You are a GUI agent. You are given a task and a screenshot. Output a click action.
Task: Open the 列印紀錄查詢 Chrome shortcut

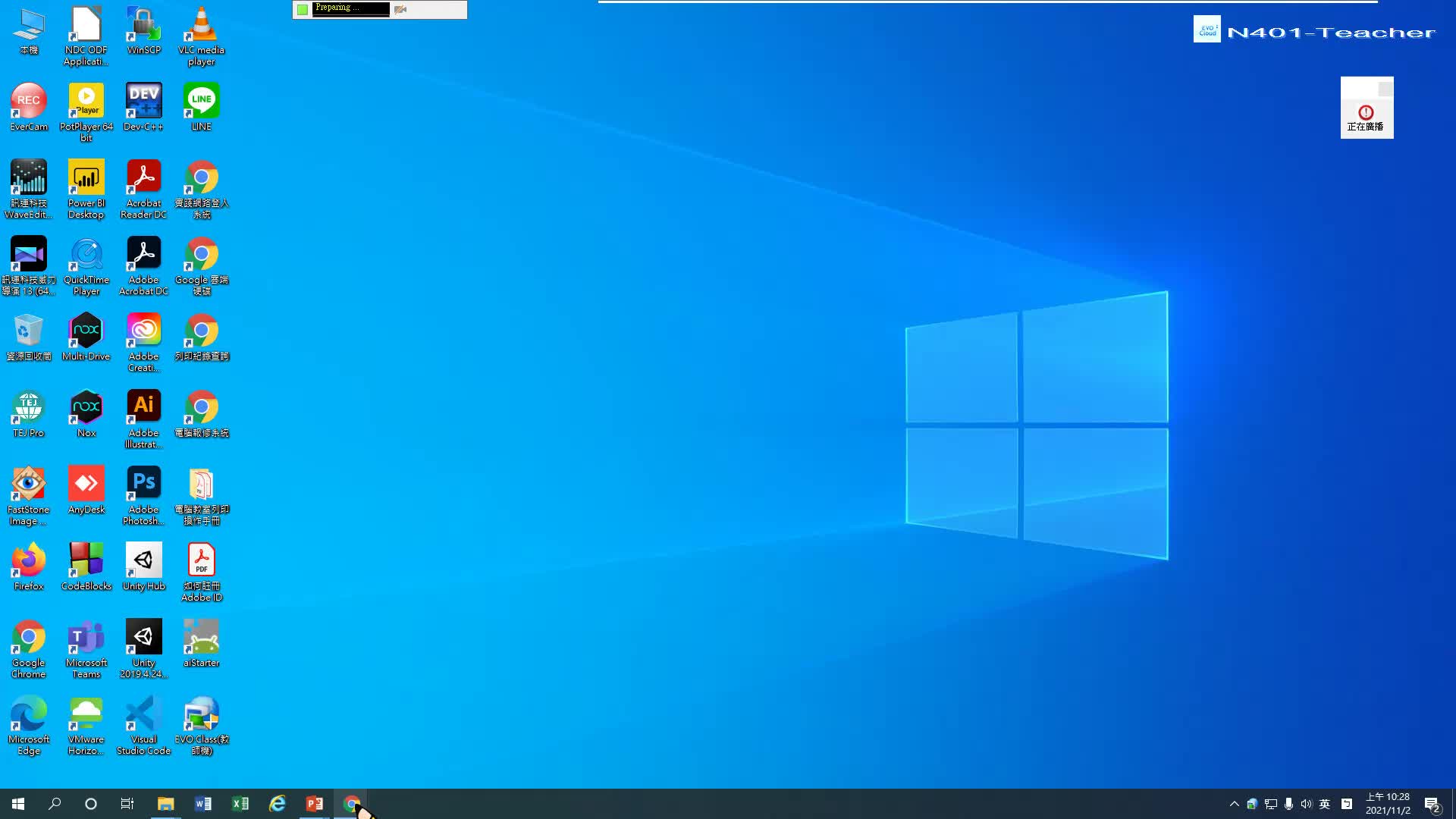(201, 337)
